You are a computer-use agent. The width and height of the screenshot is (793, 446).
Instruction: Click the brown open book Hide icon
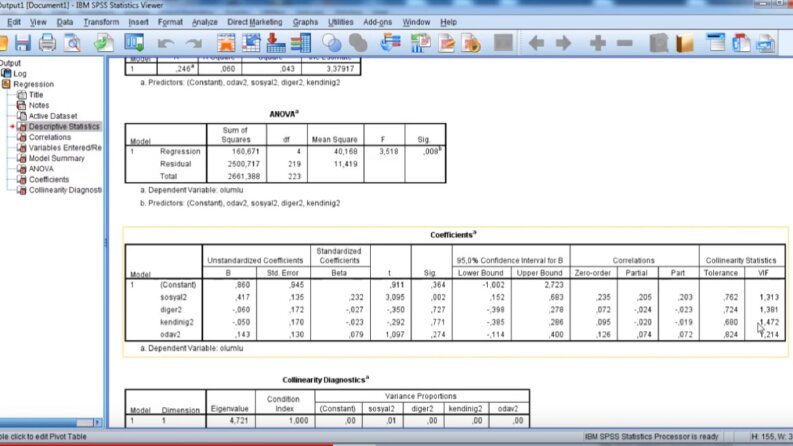pyautogui.click(x=684, y=43)
